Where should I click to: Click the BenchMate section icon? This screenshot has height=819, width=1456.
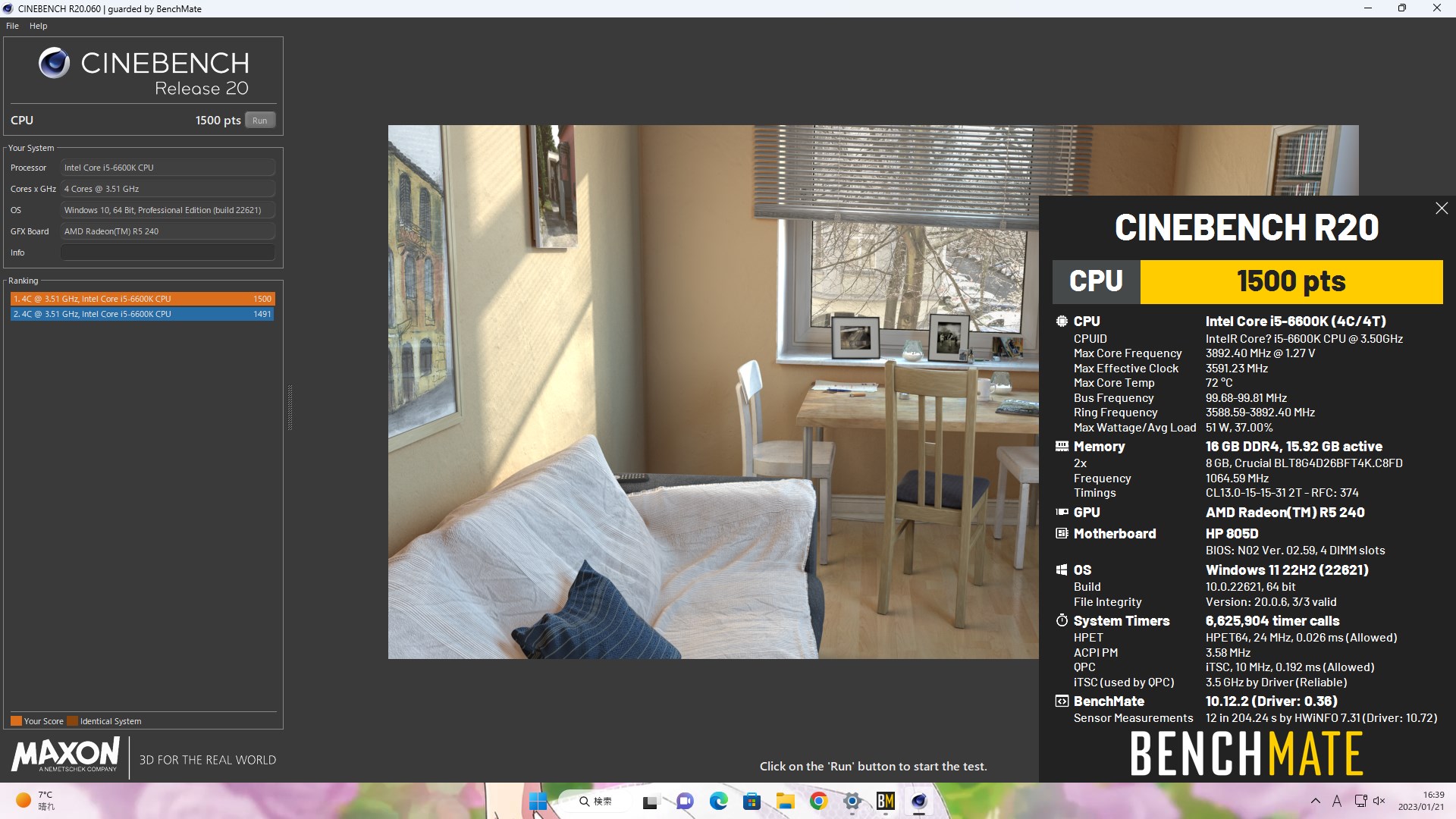(1062, 701)
